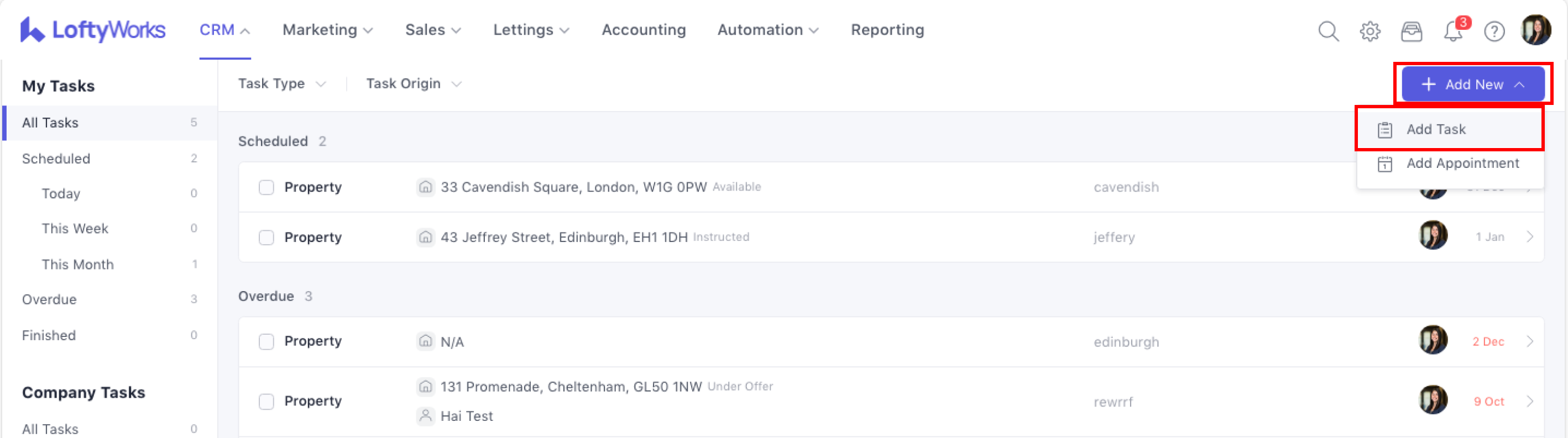Select the checkbox for 131 Promenade task
The height and width of the screenshot is (438, 1568).
click(266, 402)
